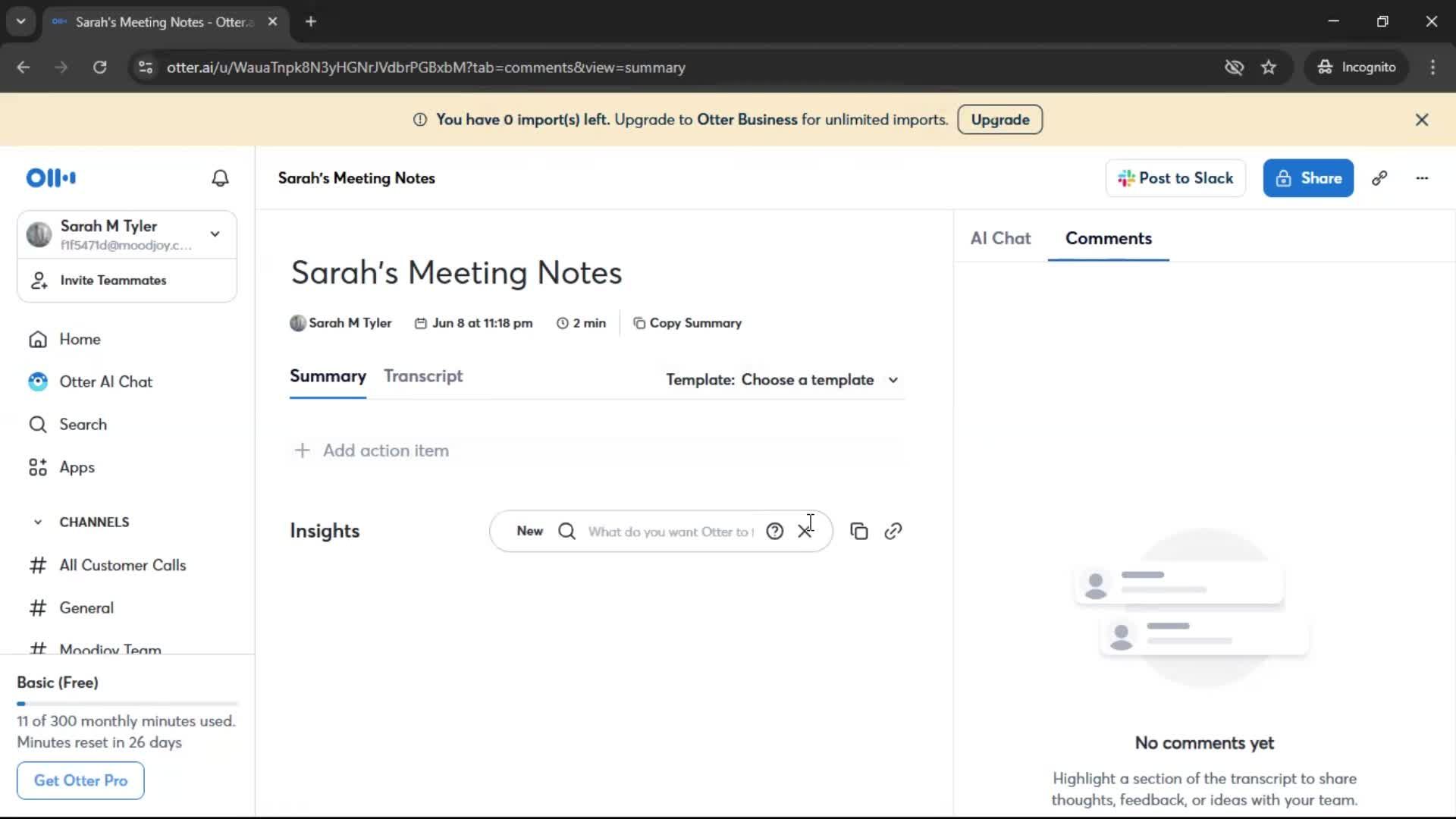Image resolution: width=1456 pixels, height=819 pixels.
Task: Click the What do you want Otter input
Action: (671, 532)
